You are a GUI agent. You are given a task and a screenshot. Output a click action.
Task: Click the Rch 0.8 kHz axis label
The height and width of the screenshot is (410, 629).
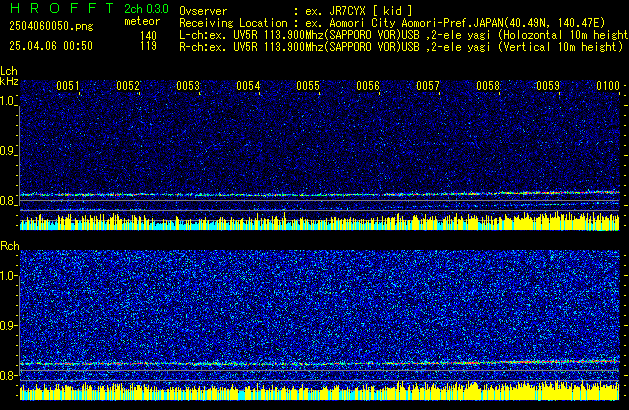8,375
